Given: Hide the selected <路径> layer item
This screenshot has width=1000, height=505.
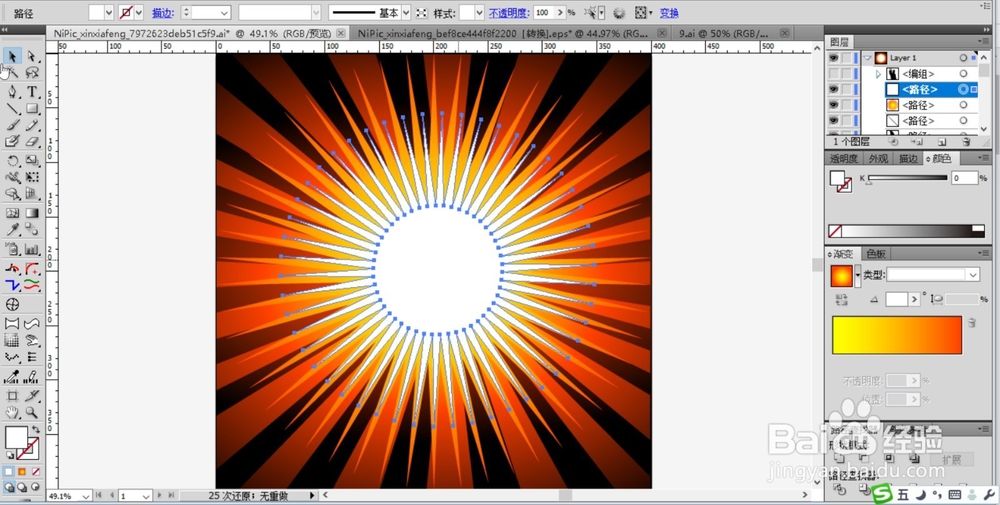Looking at the screenshot, I should pos(834,89).
